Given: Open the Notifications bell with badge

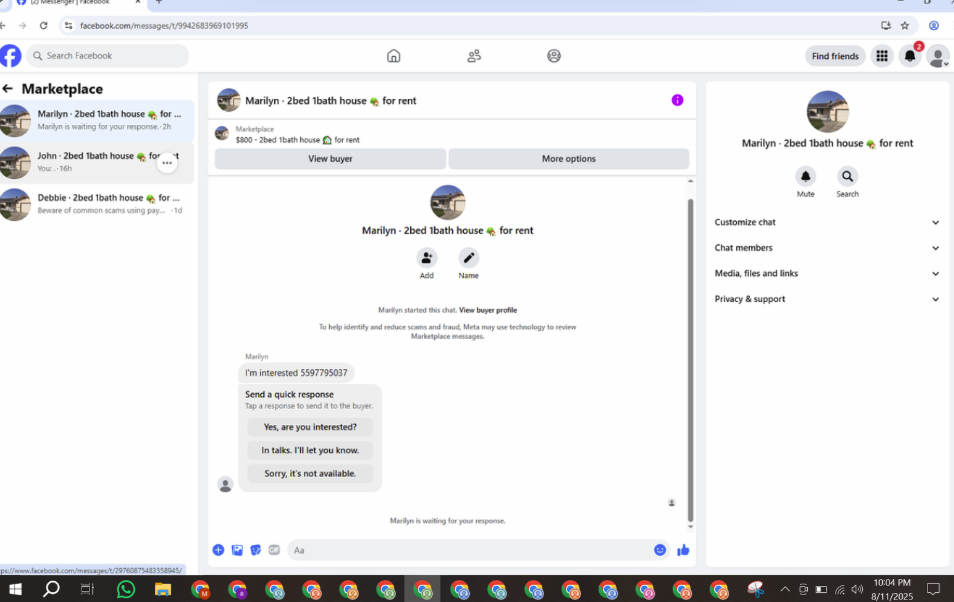Looking at the screenshot, I should click(x=910, y=56).
